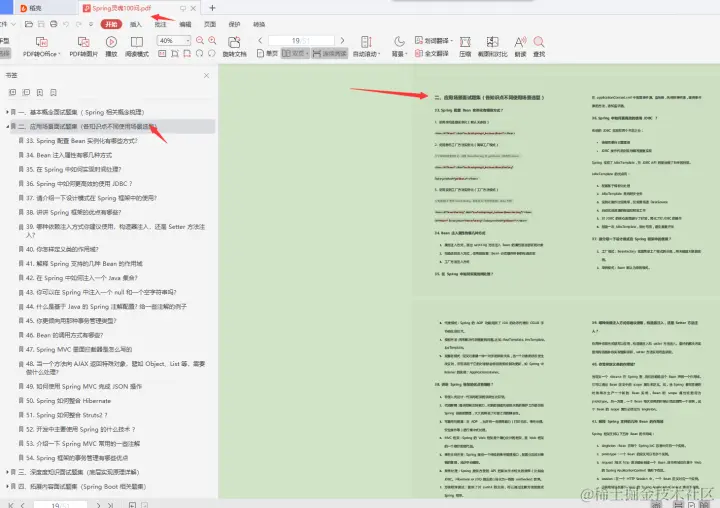Toggle 双页 two-page view
The image size is (720, 508).
295,54
